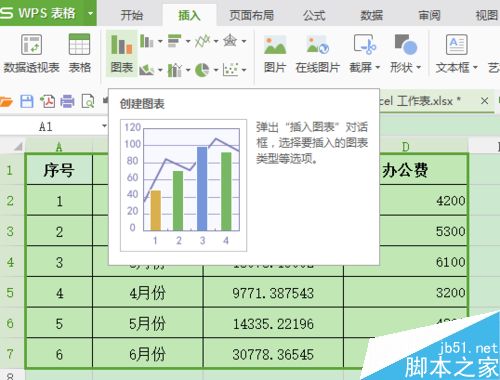Viewport: 500px width, 380px height.
Task: Select column D header
Action: 405,147
